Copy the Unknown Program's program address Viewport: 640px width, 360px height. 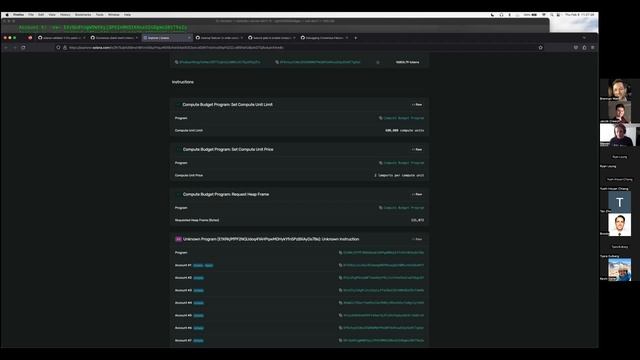[340, 253]
